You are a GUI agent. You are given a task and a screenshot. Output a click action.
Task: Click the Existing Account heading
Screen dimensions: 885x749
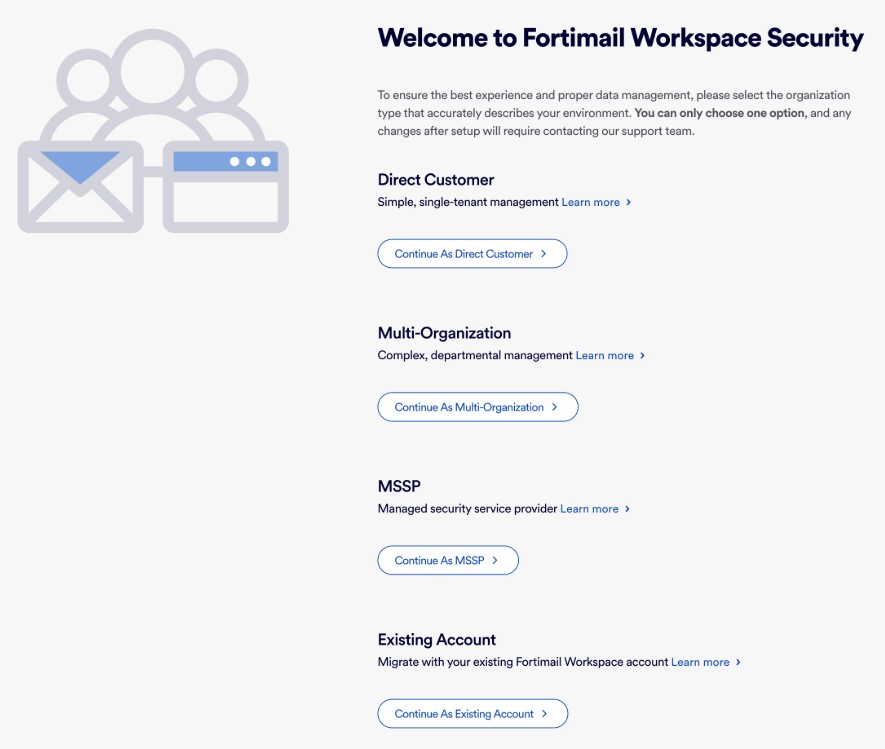pyautogui.click(x=436, y=640)
